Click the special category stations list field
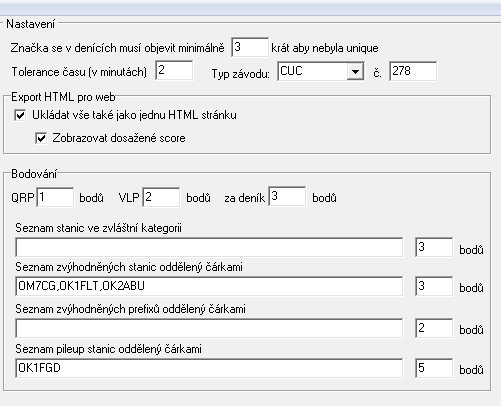 [209, 247]
